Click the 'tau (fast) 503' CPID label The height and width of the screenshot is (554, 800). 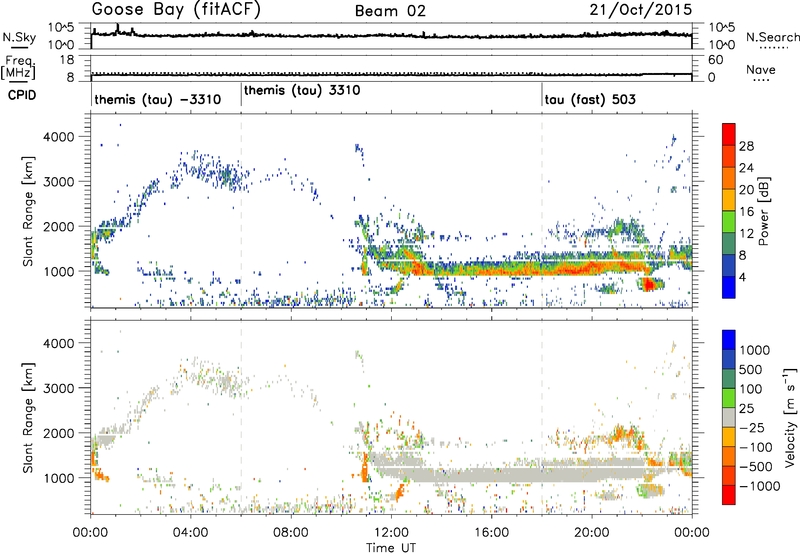[x=590, y=99]
